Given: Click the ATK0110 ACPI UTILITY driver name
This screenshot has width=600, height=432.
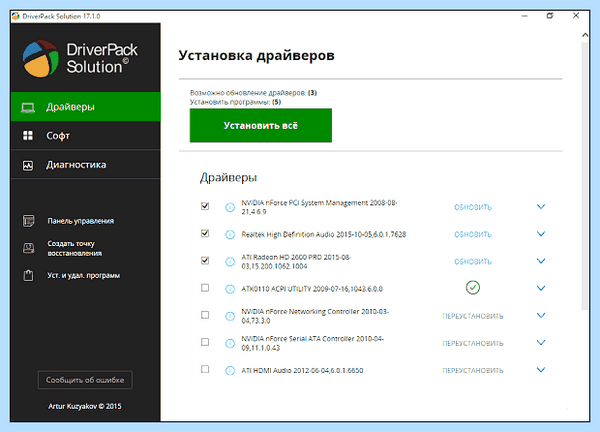Looking at the screenshot, I should tap(312, 289).
